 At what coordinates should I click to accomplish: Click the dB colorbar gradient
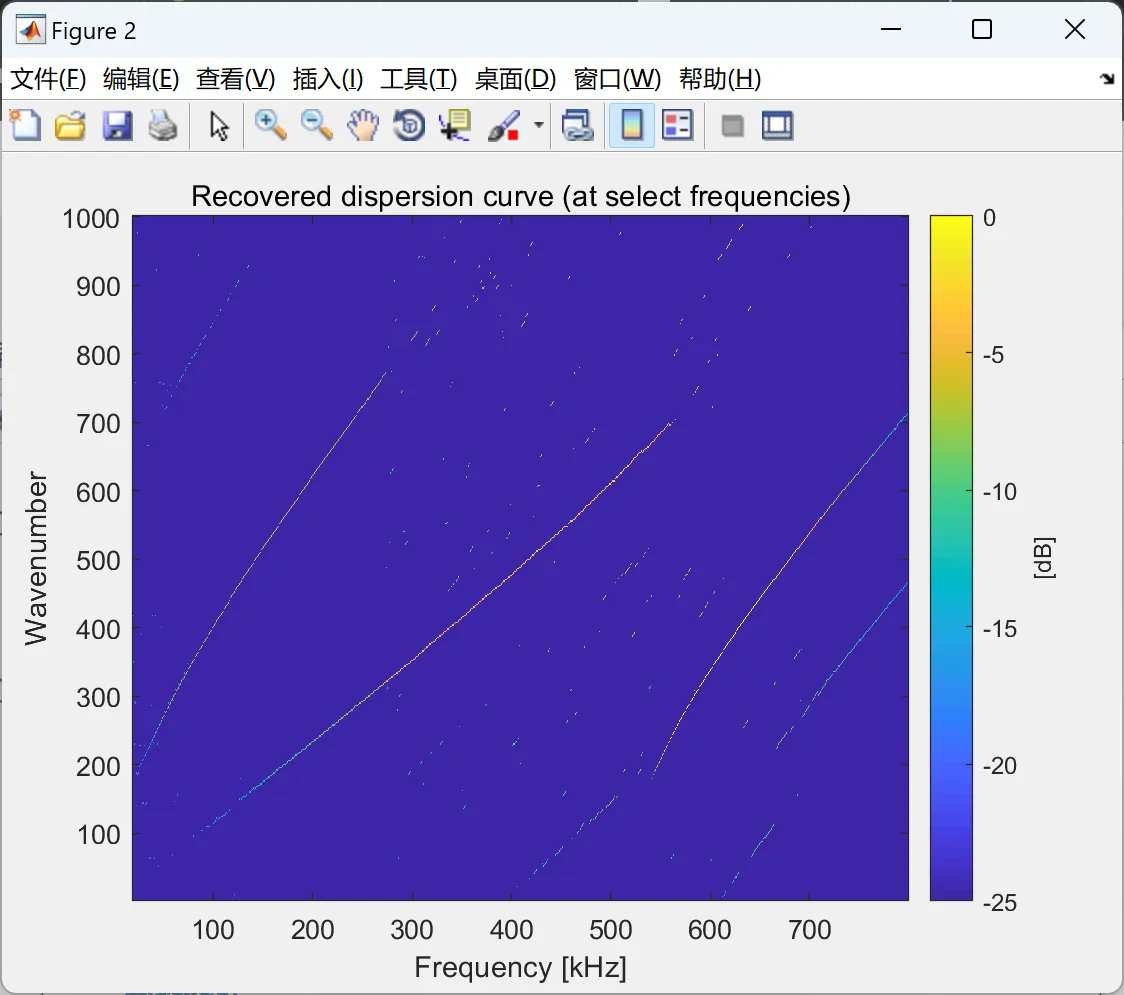coord(951,558)
